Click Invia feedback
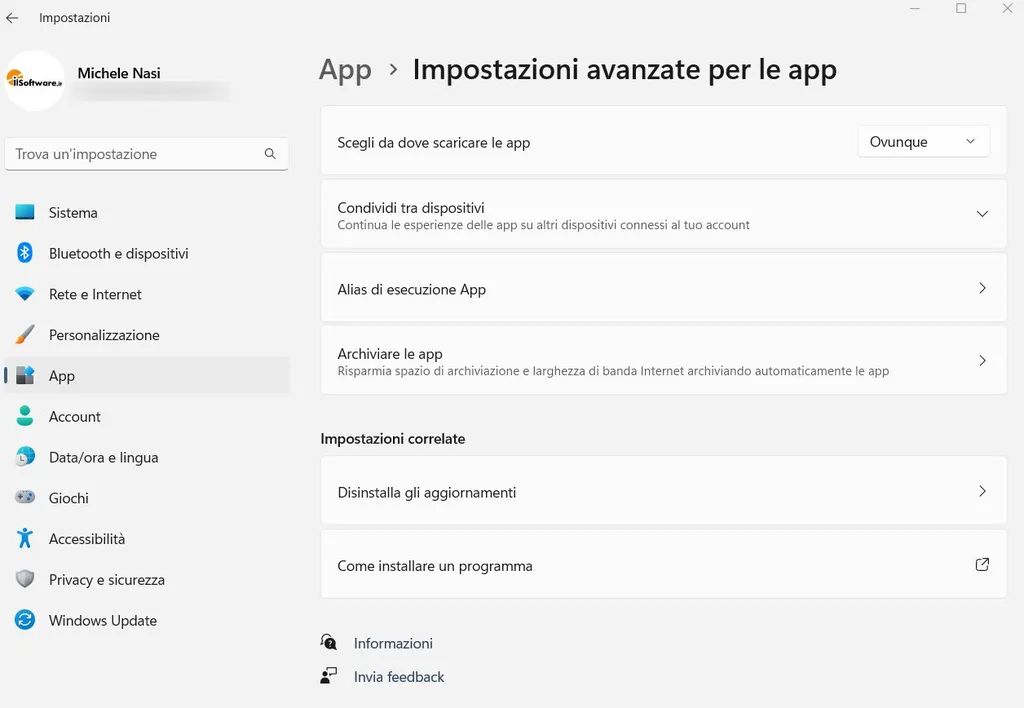Image resolution: width=1024 pixels, height=708 pixels. [398, 676]
